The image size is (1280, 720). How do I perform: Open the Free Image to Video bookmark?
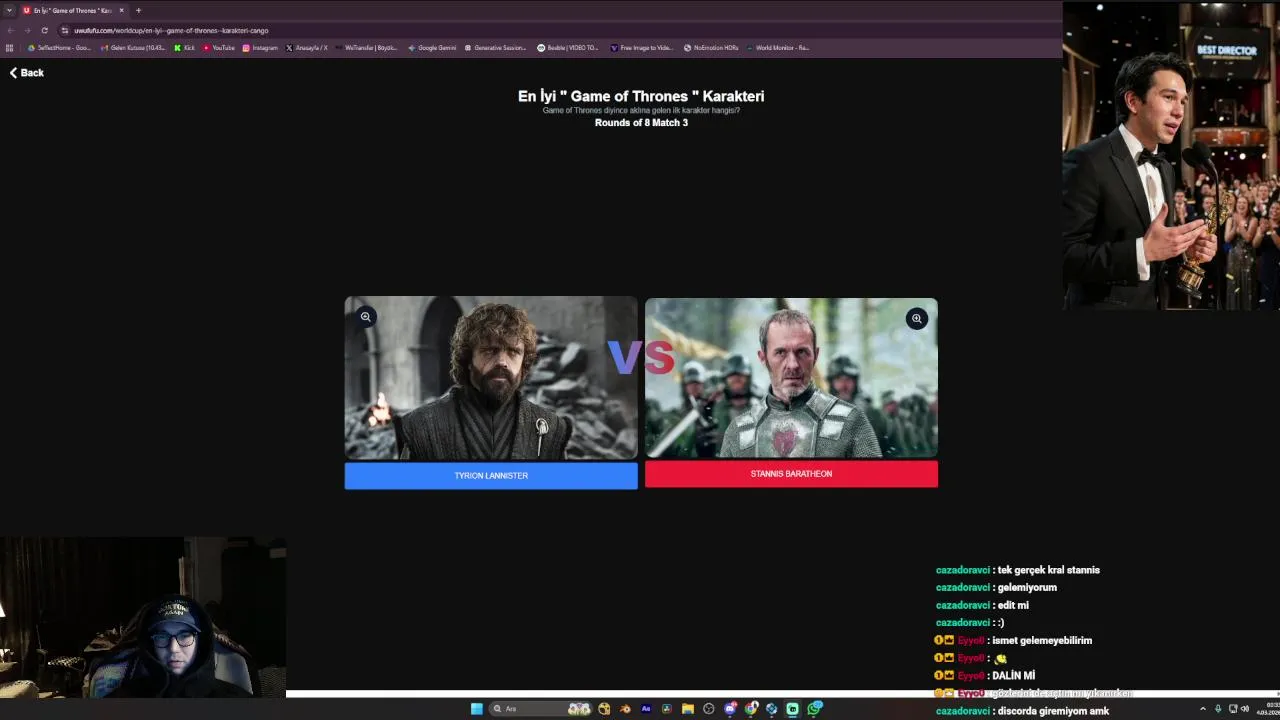(x=642, y=47)
